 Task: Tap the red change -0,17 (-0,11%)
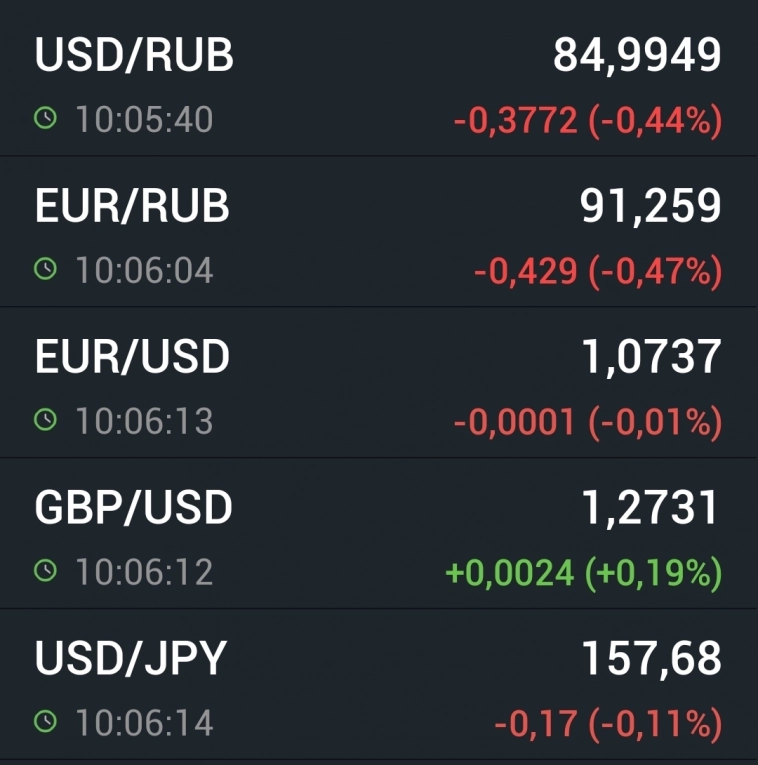(x=607, y=723)
